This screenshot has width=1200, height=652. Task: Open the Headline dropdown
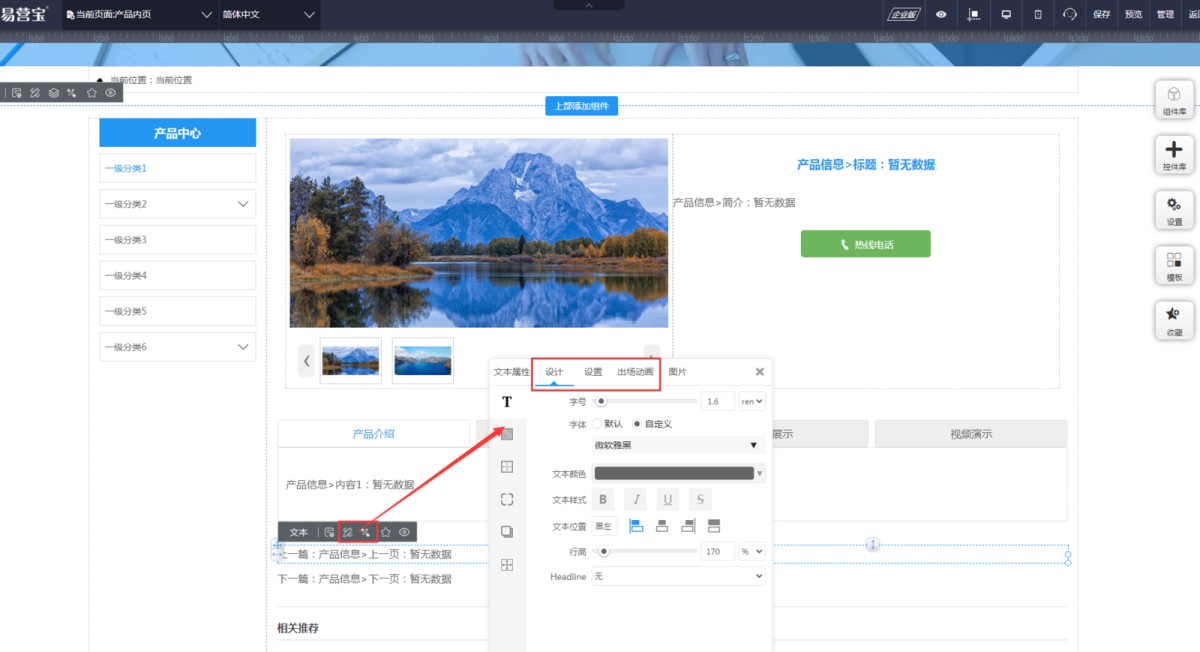(678, 576)
